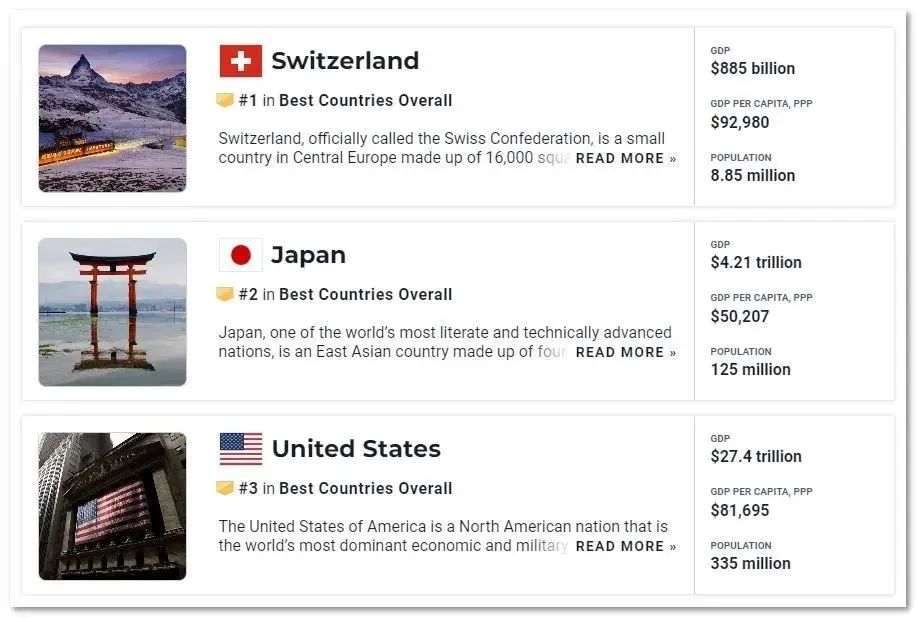Click the Switzerland flag icon

click(240, 61)
